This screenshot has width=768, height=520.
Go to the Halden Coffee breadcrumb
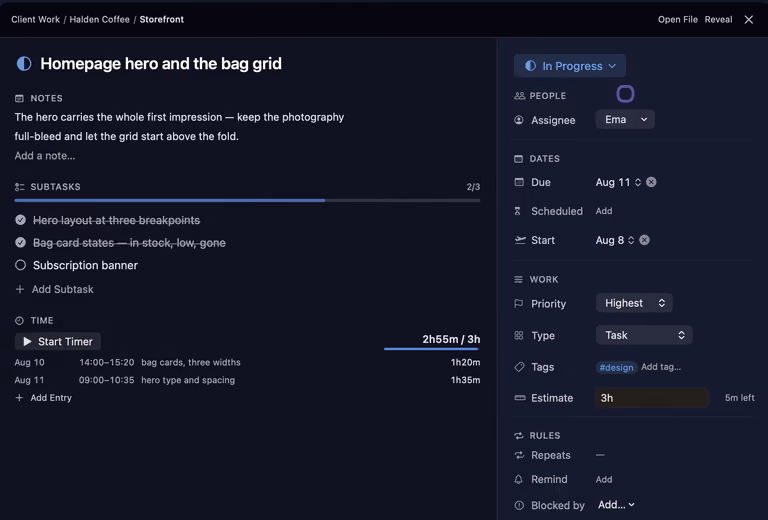(x=99, y=20)
